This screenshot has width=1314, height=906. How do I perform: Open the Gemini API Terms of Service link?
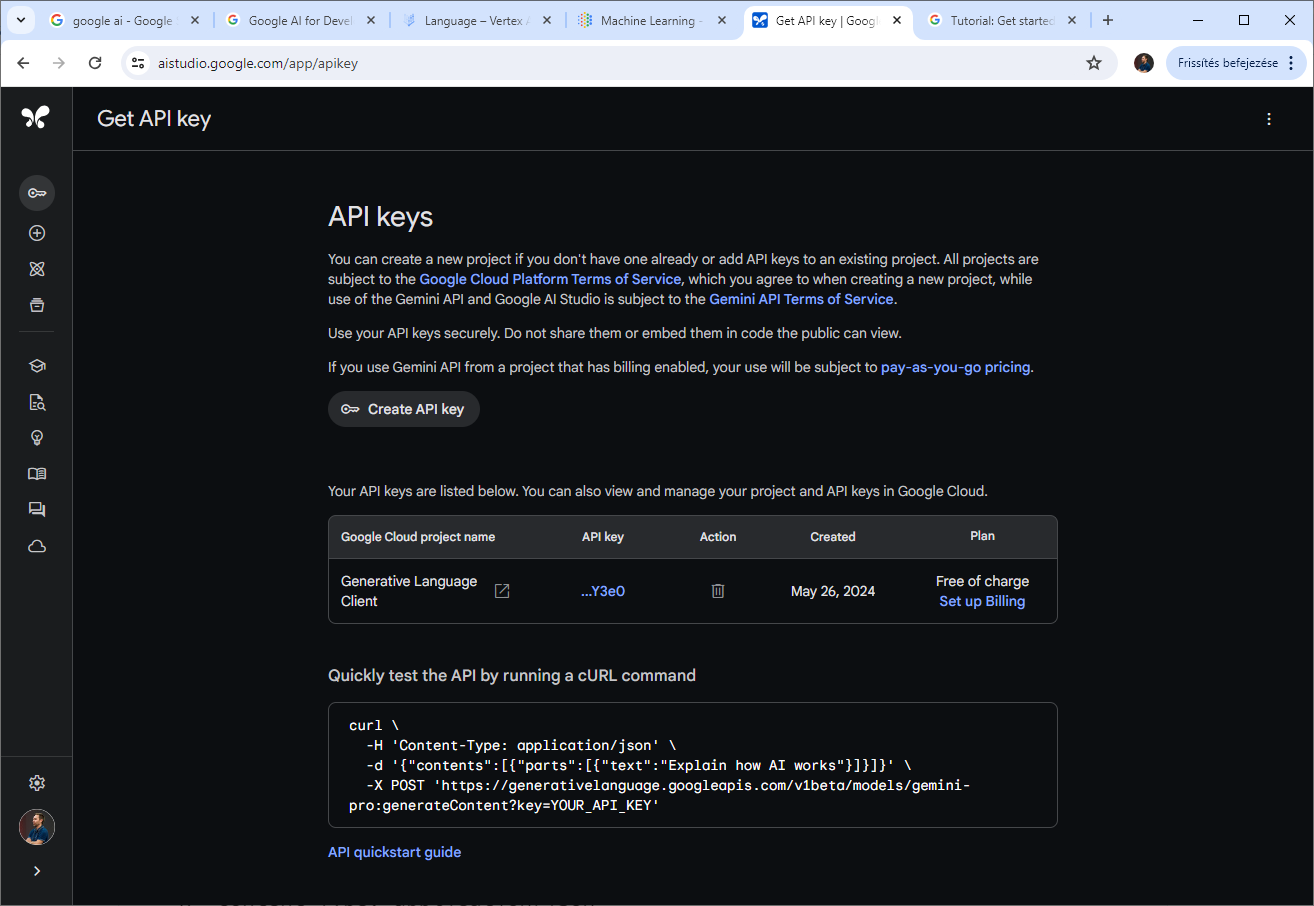(801, 299)
